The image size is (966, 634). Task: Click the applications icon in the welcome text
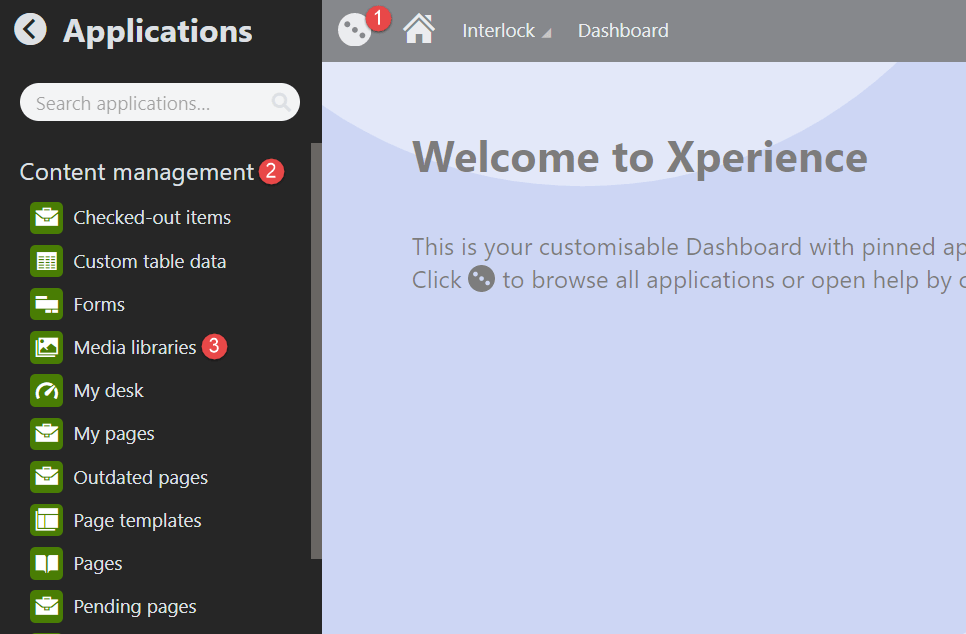click(x=481, y=278)
